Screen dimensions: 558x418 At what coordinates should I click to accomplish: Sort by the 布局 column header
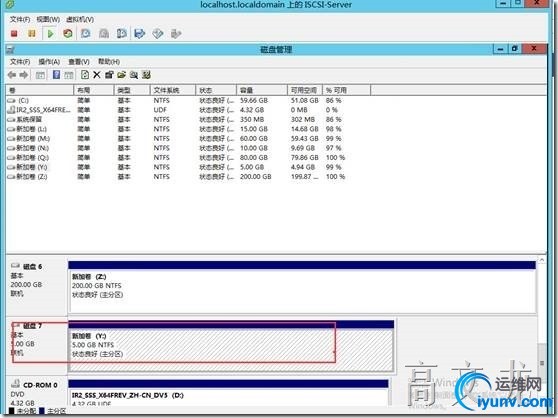click(x=94, y=90)
